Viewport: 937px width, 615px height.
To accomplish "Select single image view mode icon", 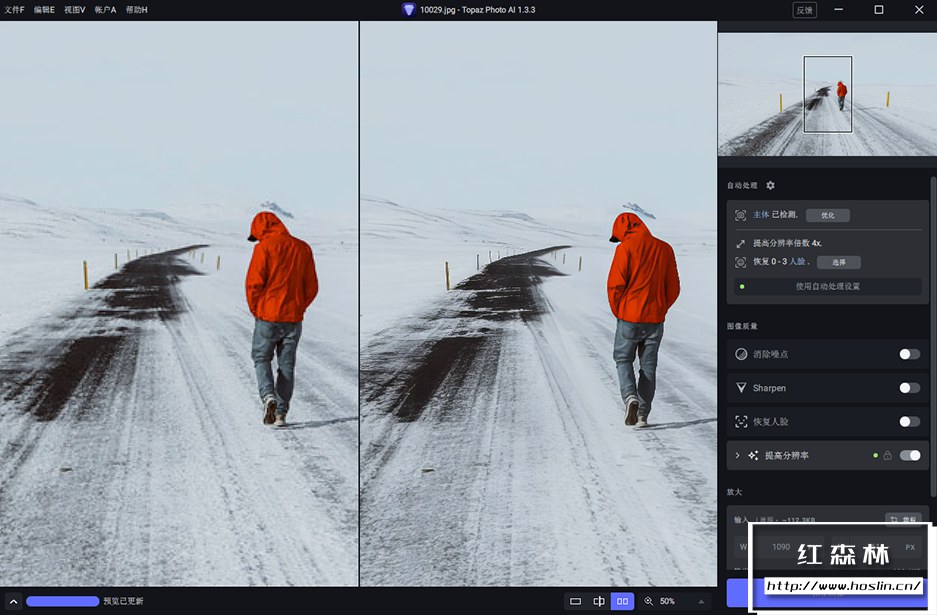I will 575,601.
